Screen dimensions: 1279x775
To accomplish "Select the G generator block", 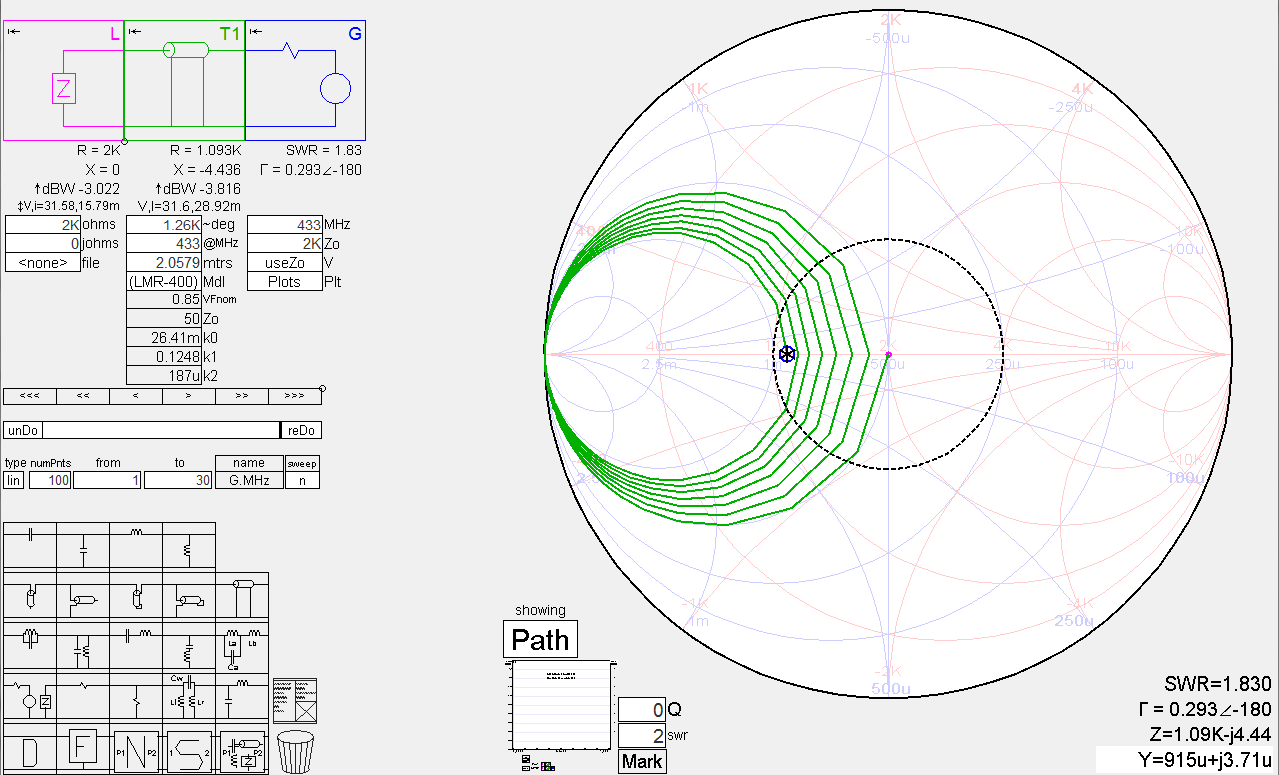I will 305,80.
